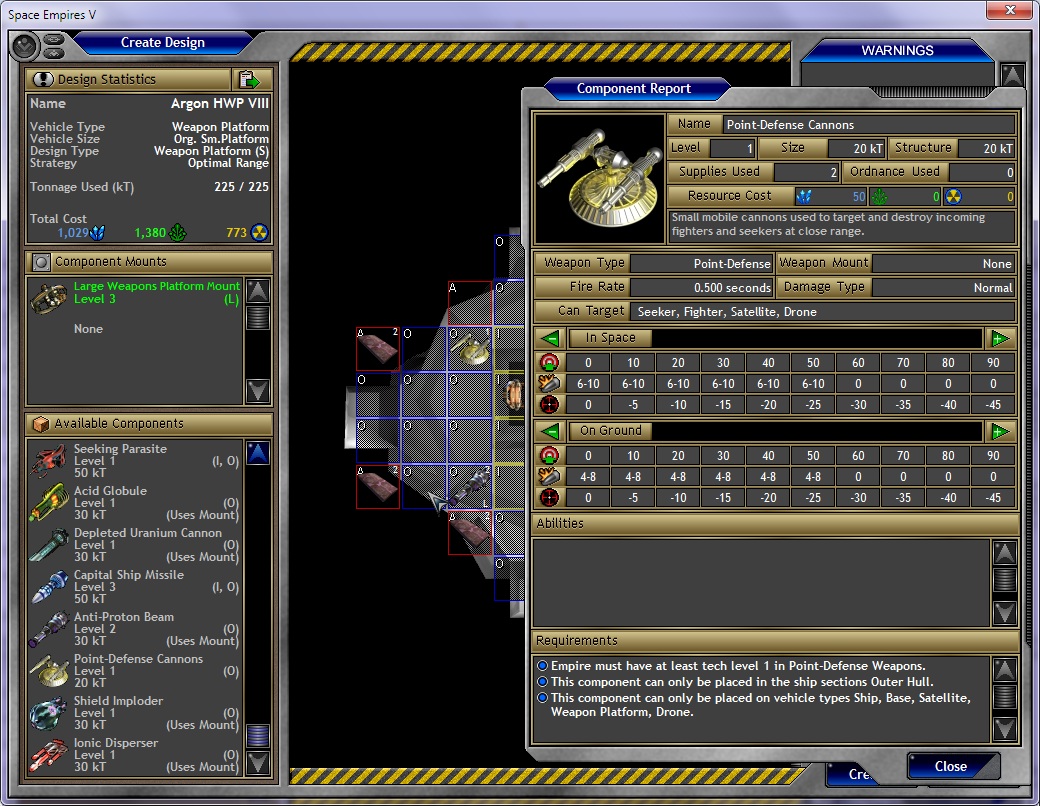Image resolution: width=1040 pixels, height=806 pixels.
Task: Click the placed point-defense cannon in design grid
Action: tap(470, 348)
